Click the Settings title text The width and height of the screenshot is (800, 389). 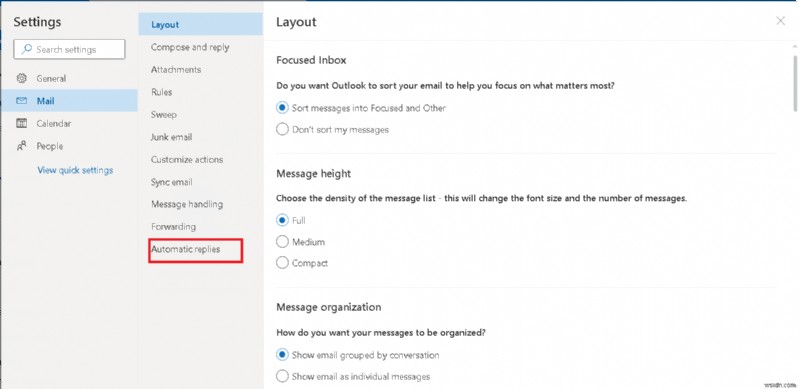click(x=37, y=22)
